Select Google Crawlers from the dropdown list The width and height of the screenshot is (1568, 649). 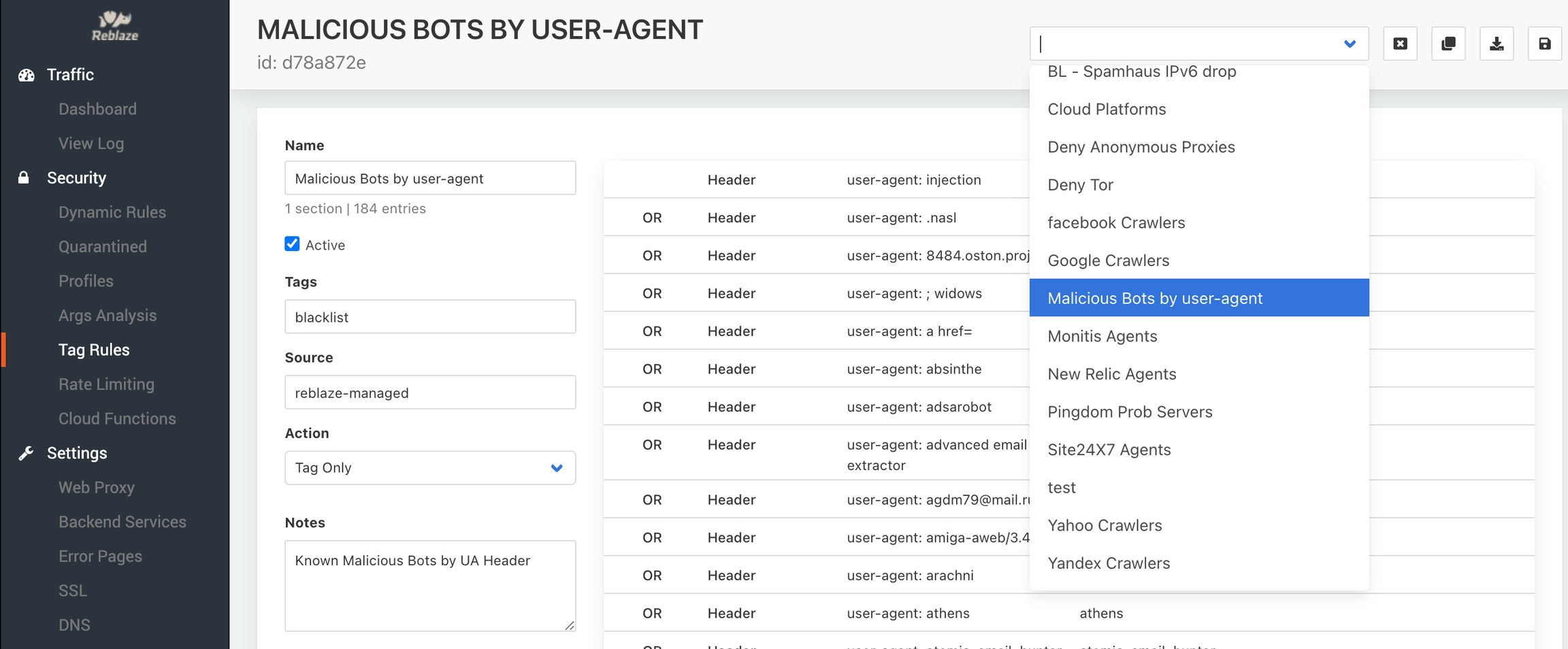click(1108, 261)
